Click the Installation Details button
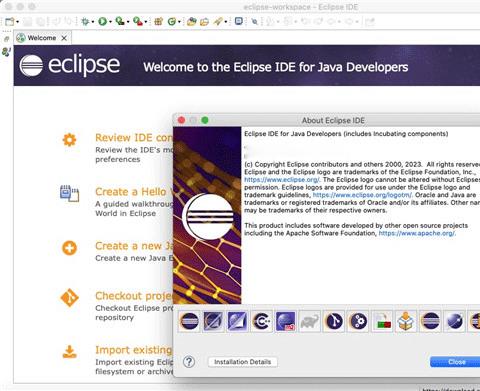Screen dimensions: 480x391 coord(243,362)
